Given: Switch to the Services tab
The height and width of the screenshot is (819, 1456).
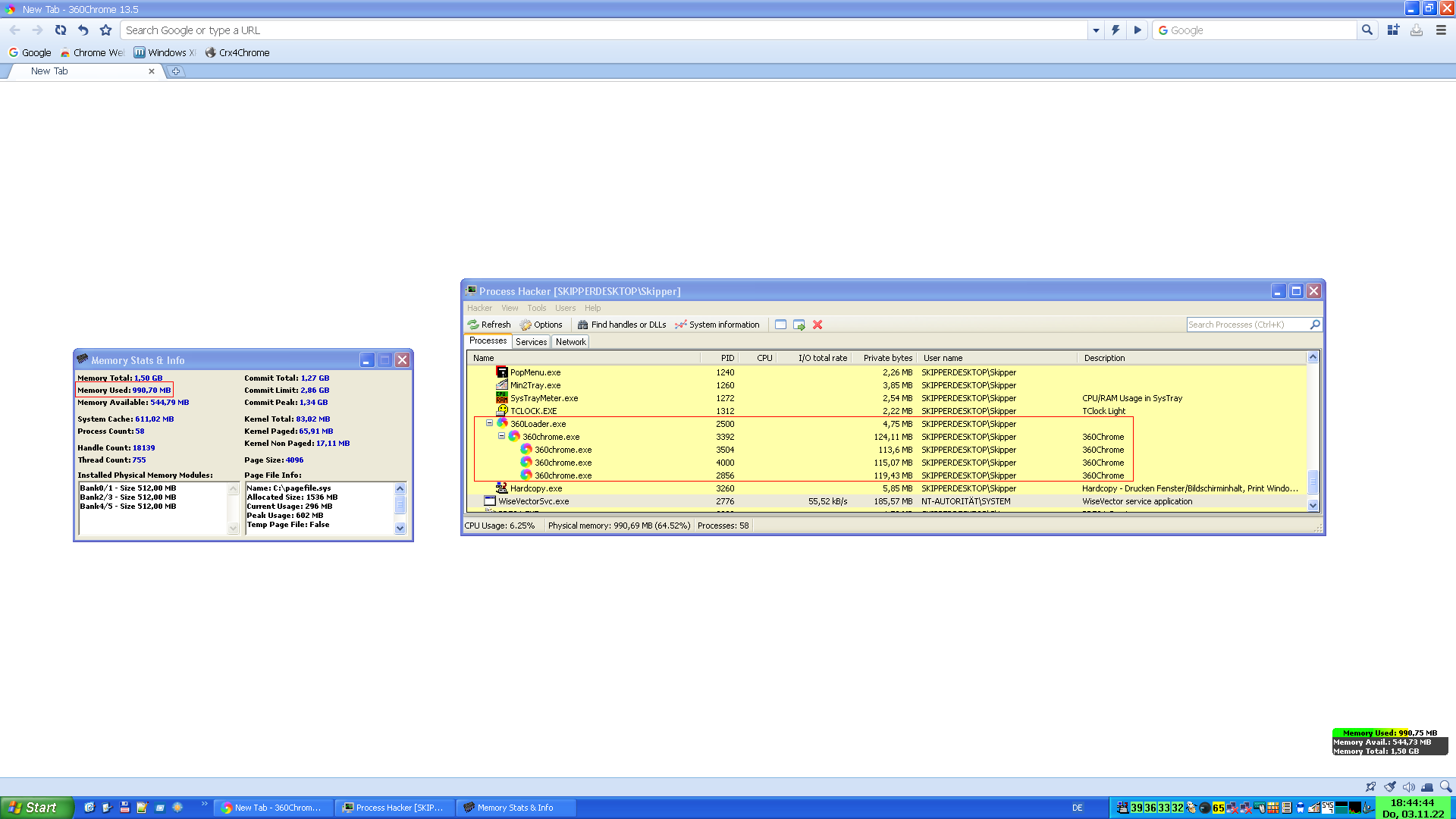Looking at the screenshot, I should (531, 342).
